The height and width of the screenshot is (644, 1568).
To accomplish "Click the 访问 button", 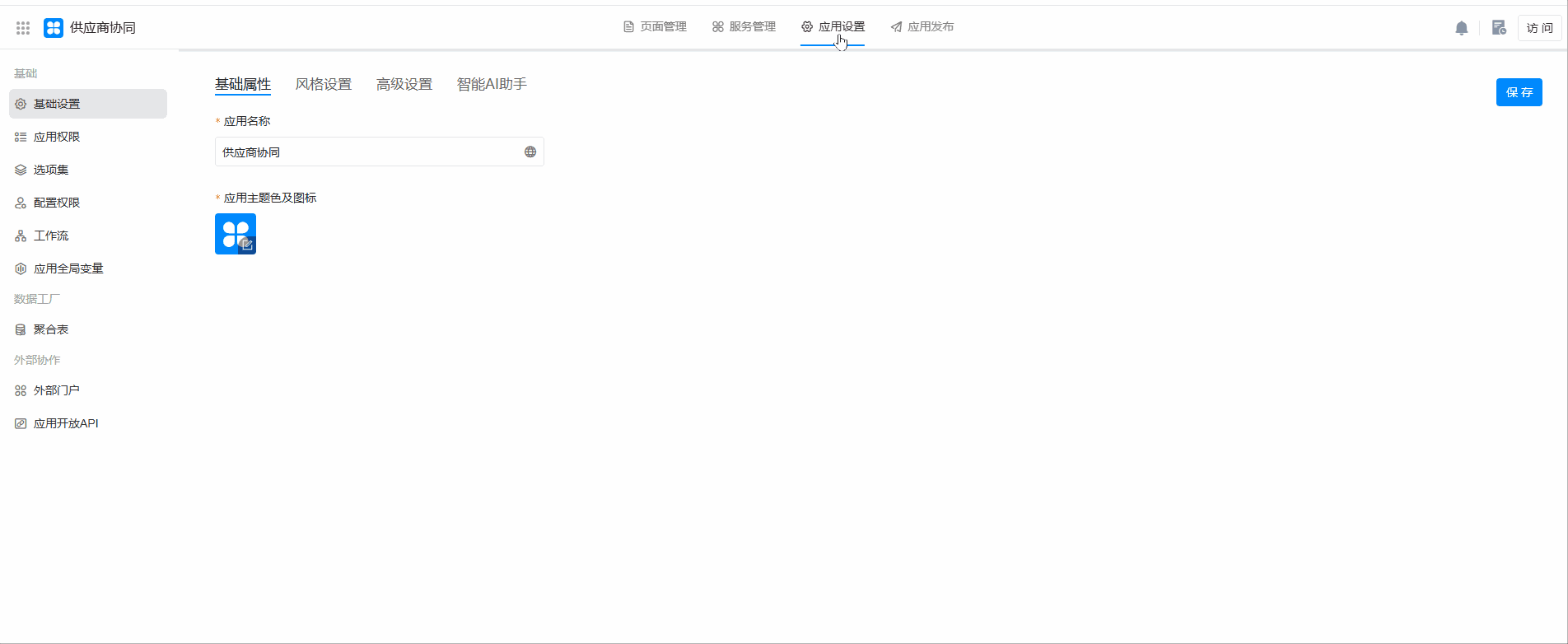I will coord(1539,28).
